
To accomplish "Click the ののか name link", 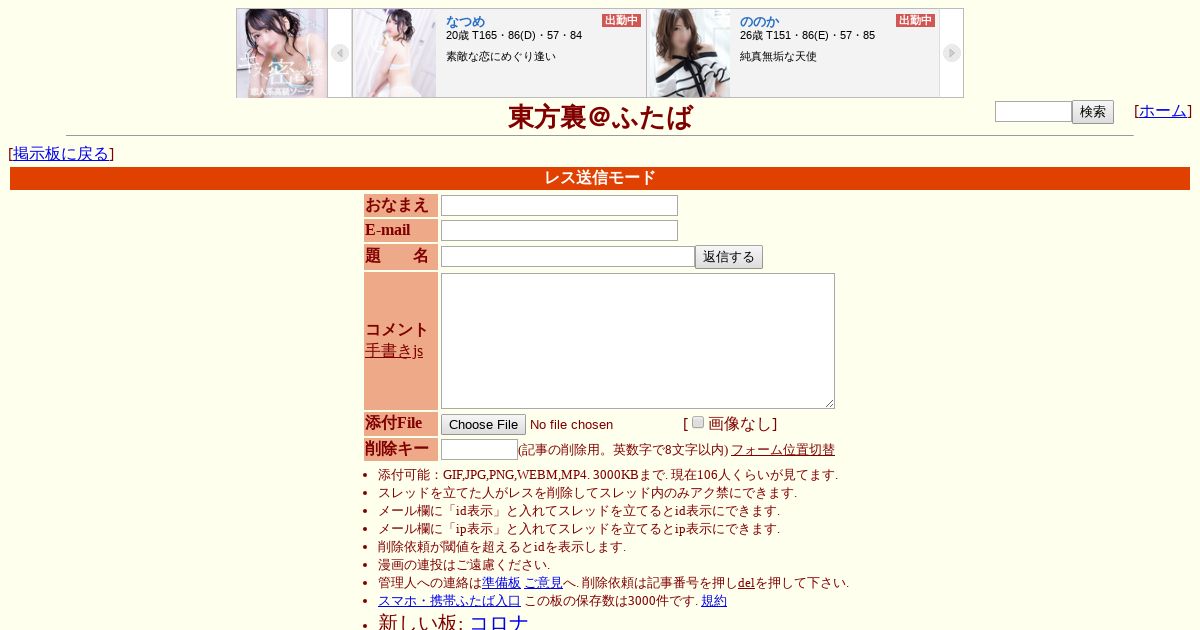I will click(x=759, y=21).
